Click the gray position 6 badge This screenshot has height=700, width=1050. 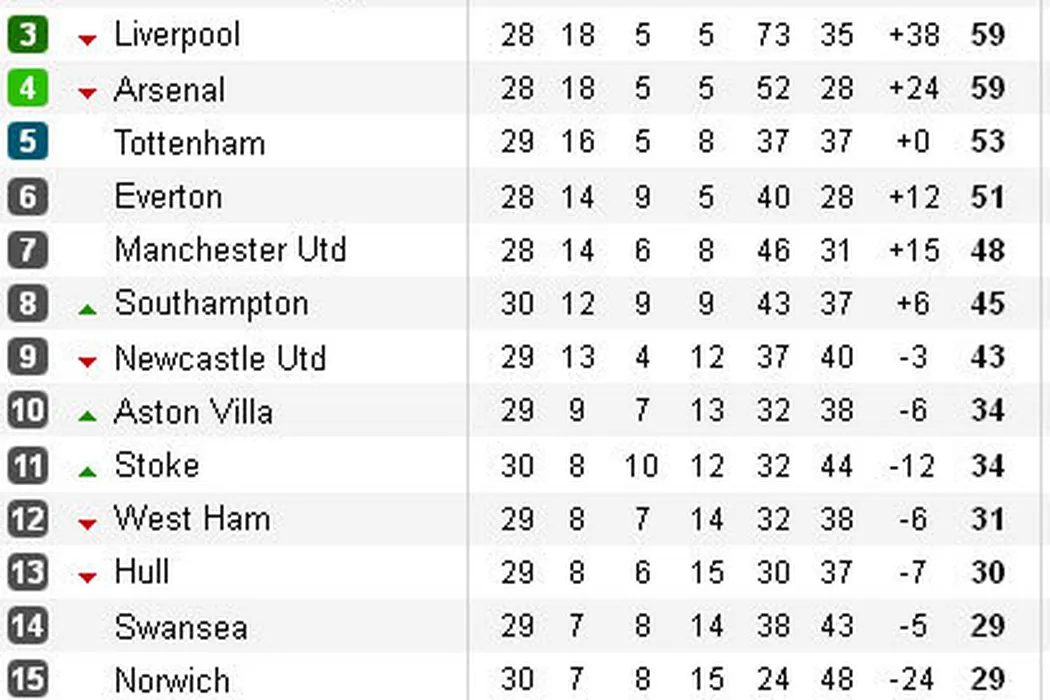click(27, 196)
